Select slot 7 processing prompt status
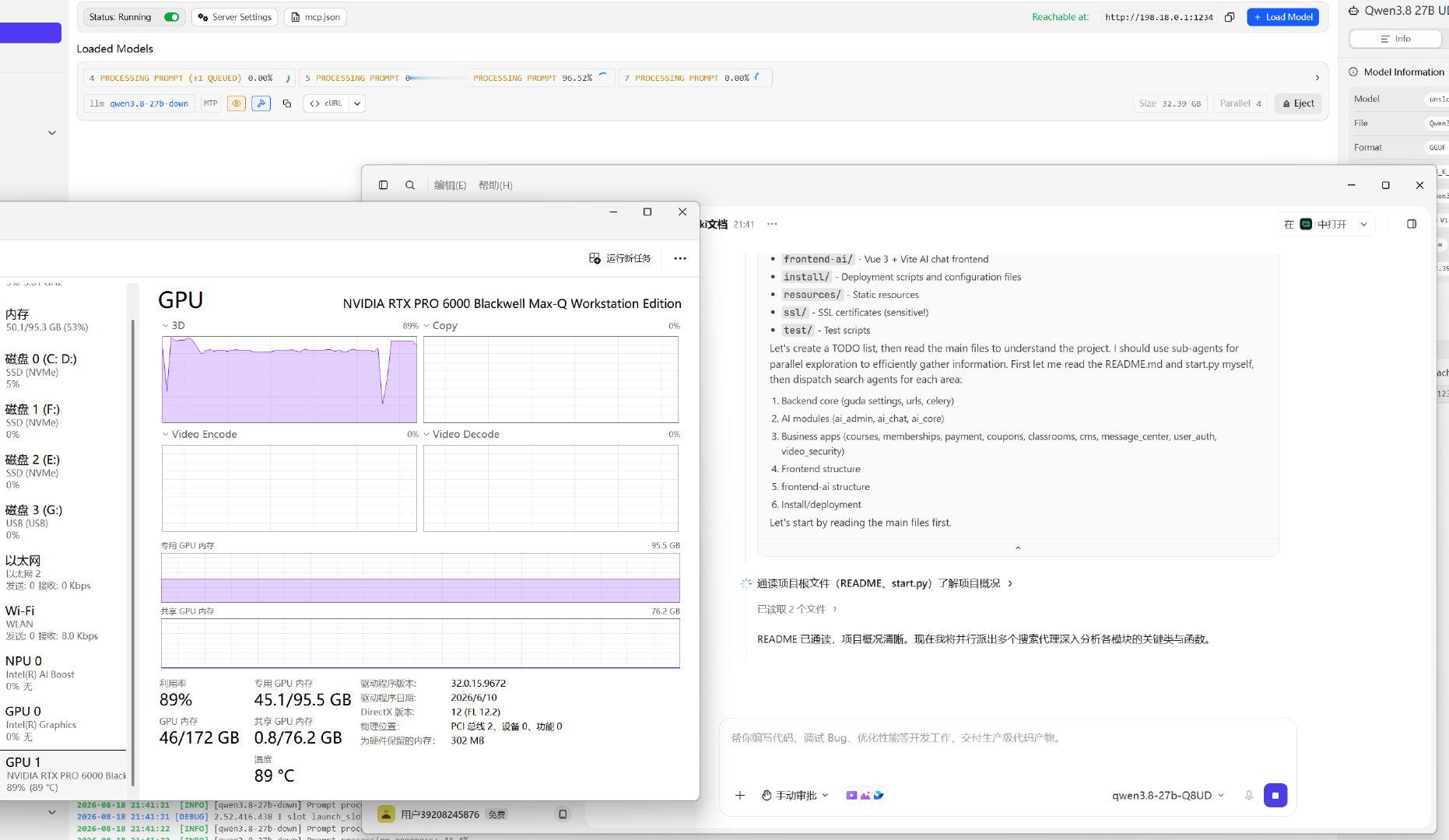Image resolution: width=1449 pixels, height=840 pixels. [696, 78]
